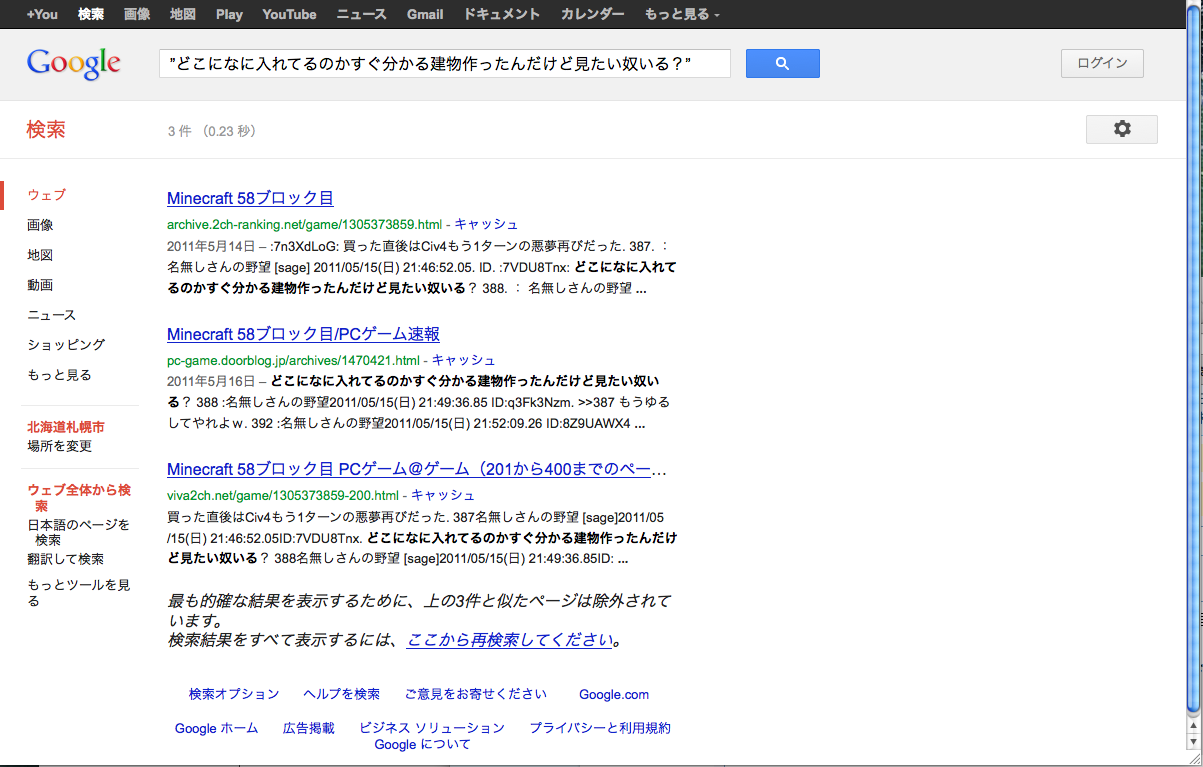Select ニュース in the left sidebar
Screen dimensions: 1203x767
[x=51, y=315]
